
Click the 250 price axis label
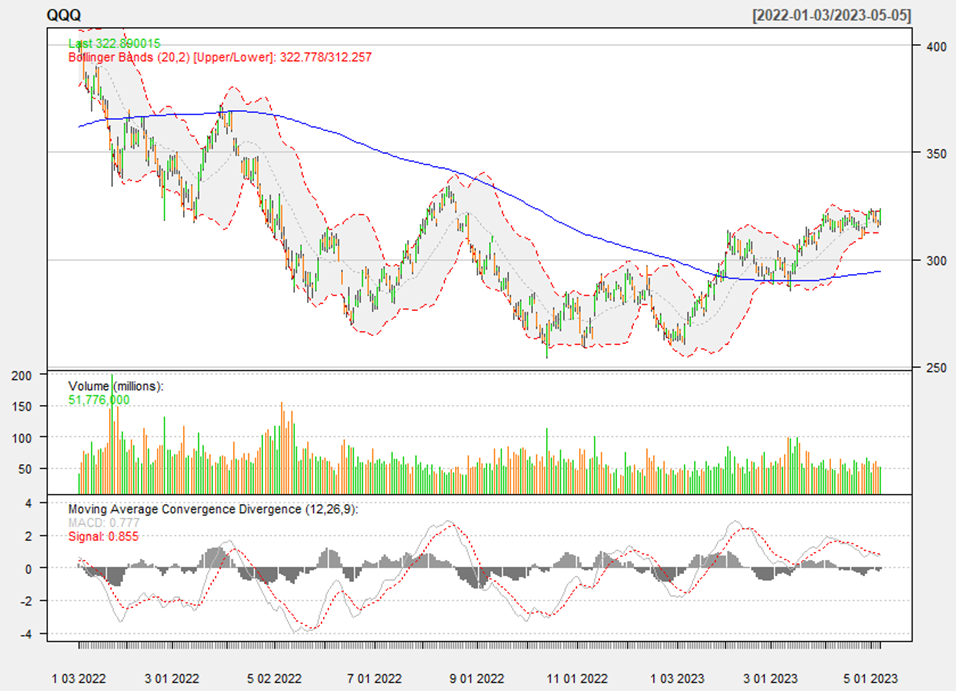(936, 368)
